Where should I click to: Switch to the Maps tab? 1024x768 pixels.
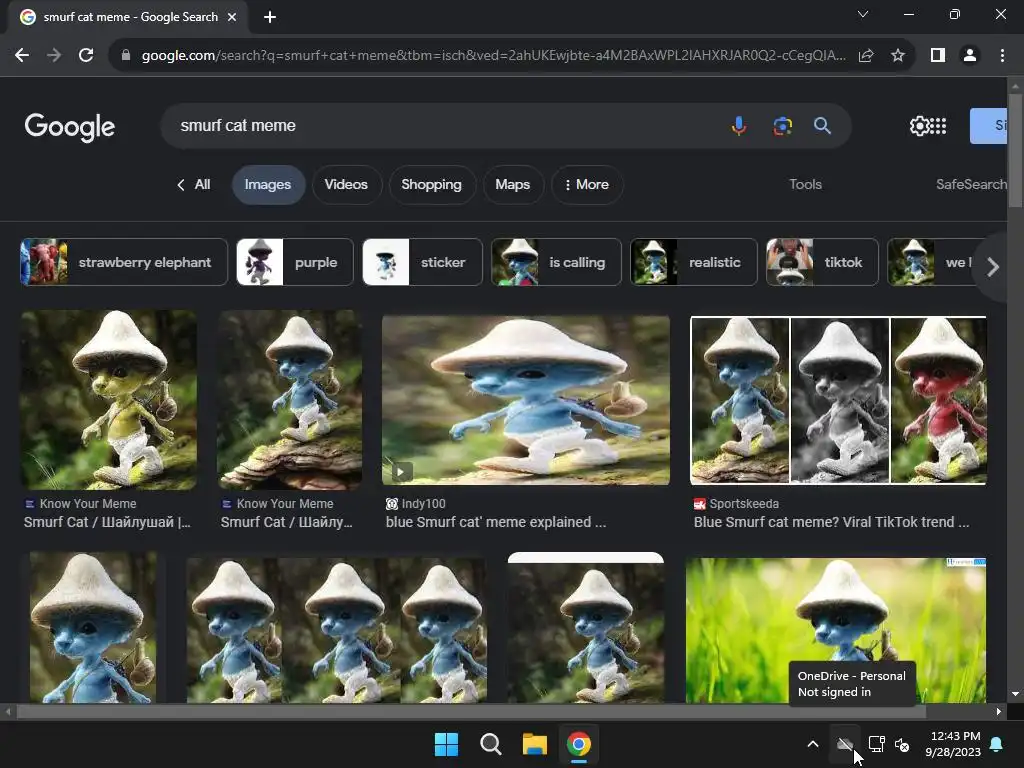pyautogui.click(x=513, y=185)
